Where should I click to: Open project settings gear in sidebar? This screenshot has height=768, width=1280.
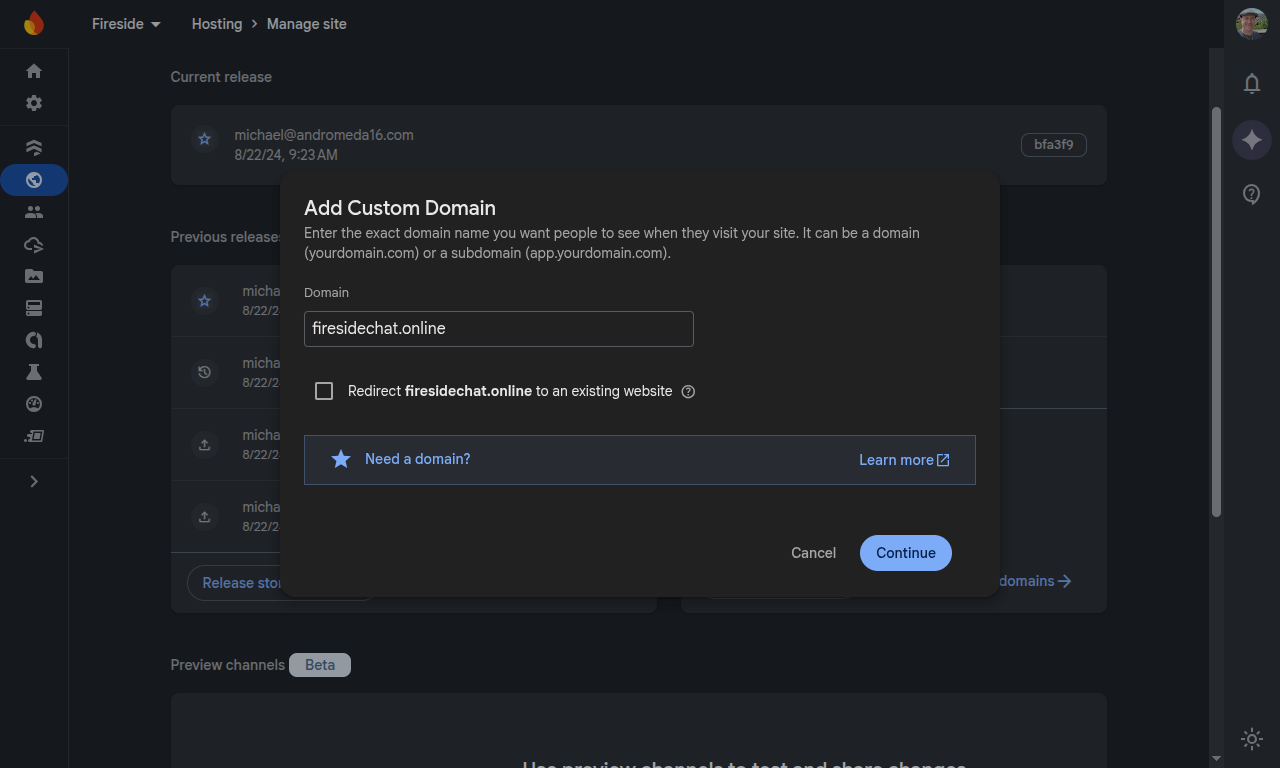click(x=34, y=103)
